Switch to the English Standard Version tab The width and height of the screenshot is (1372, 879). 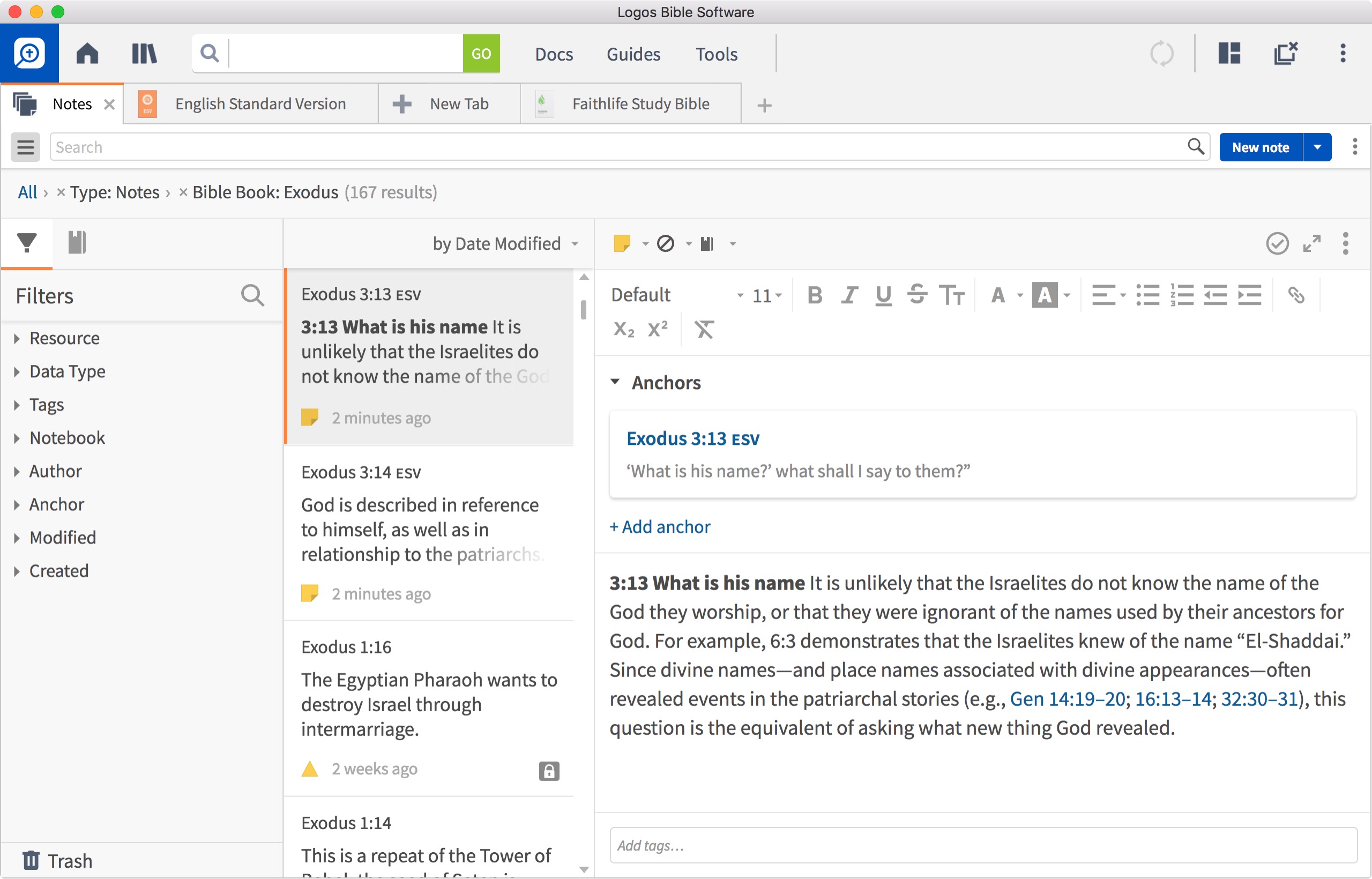[251, 104]
